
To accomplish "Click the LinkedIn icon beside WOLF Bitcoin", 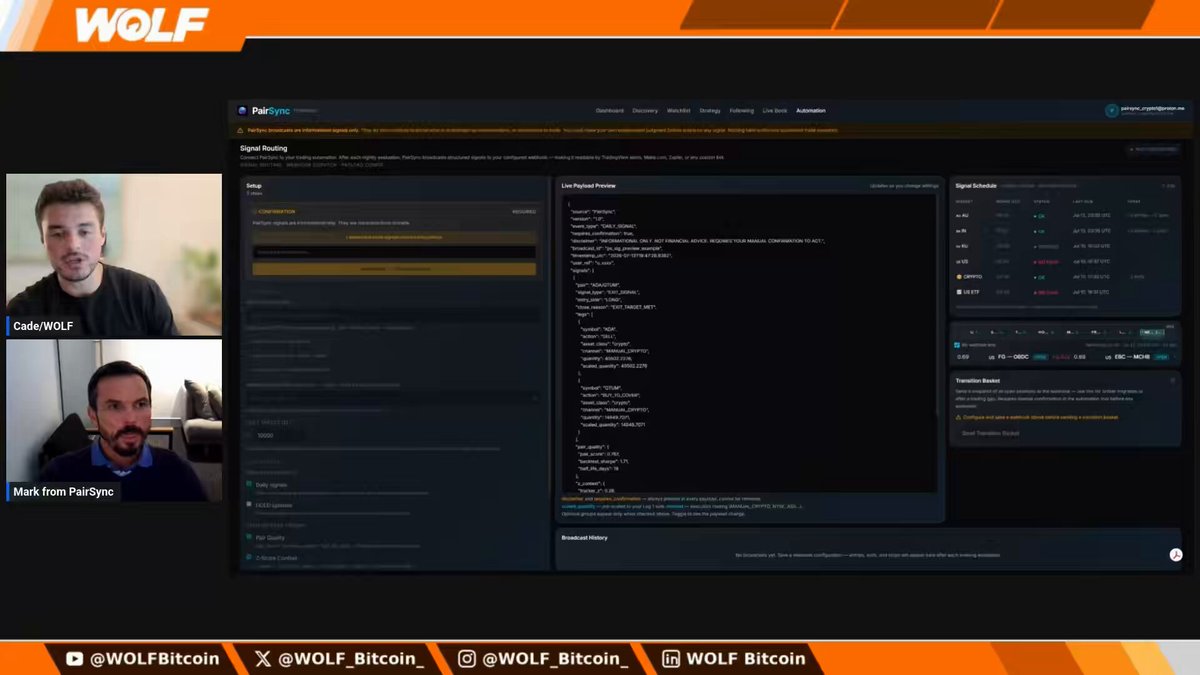I will pyautogui.click(x=671, y=658).
